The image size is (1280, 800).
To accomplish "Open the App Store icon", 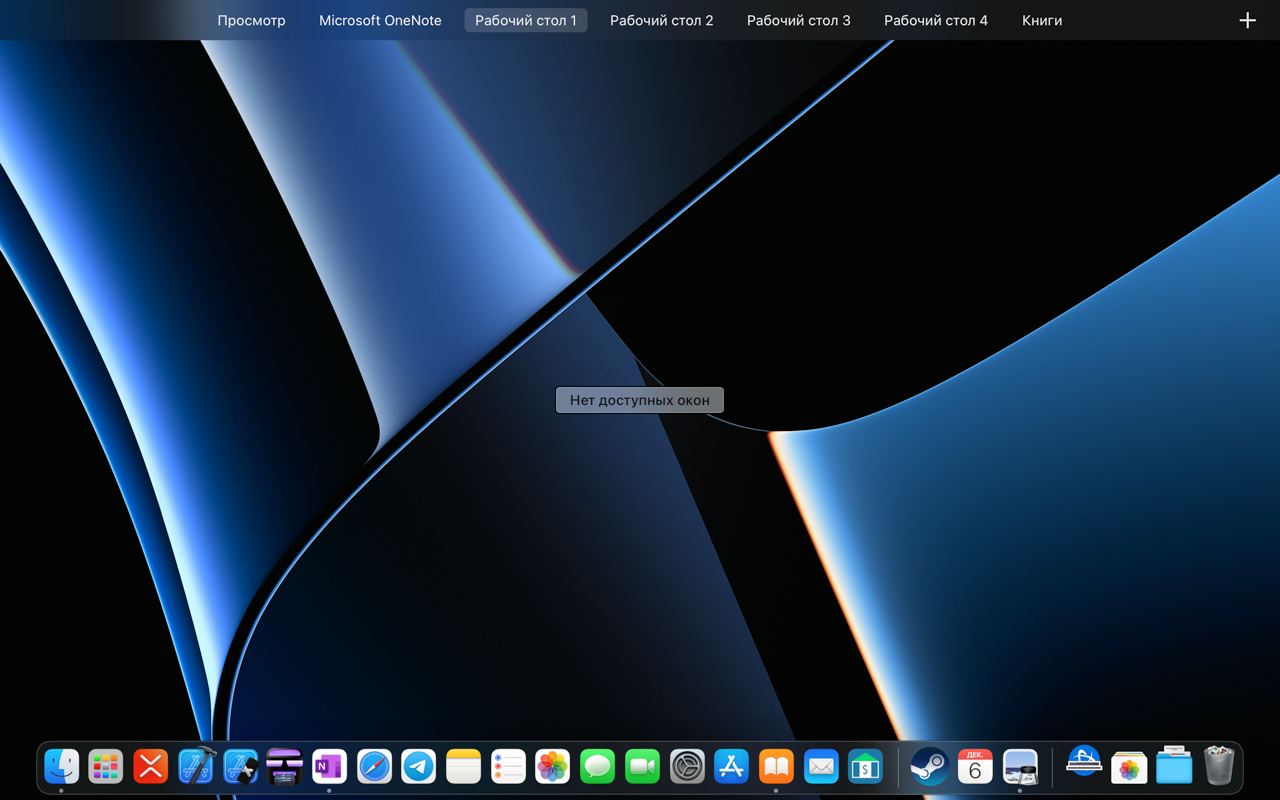I will click(x=732, y=767).
